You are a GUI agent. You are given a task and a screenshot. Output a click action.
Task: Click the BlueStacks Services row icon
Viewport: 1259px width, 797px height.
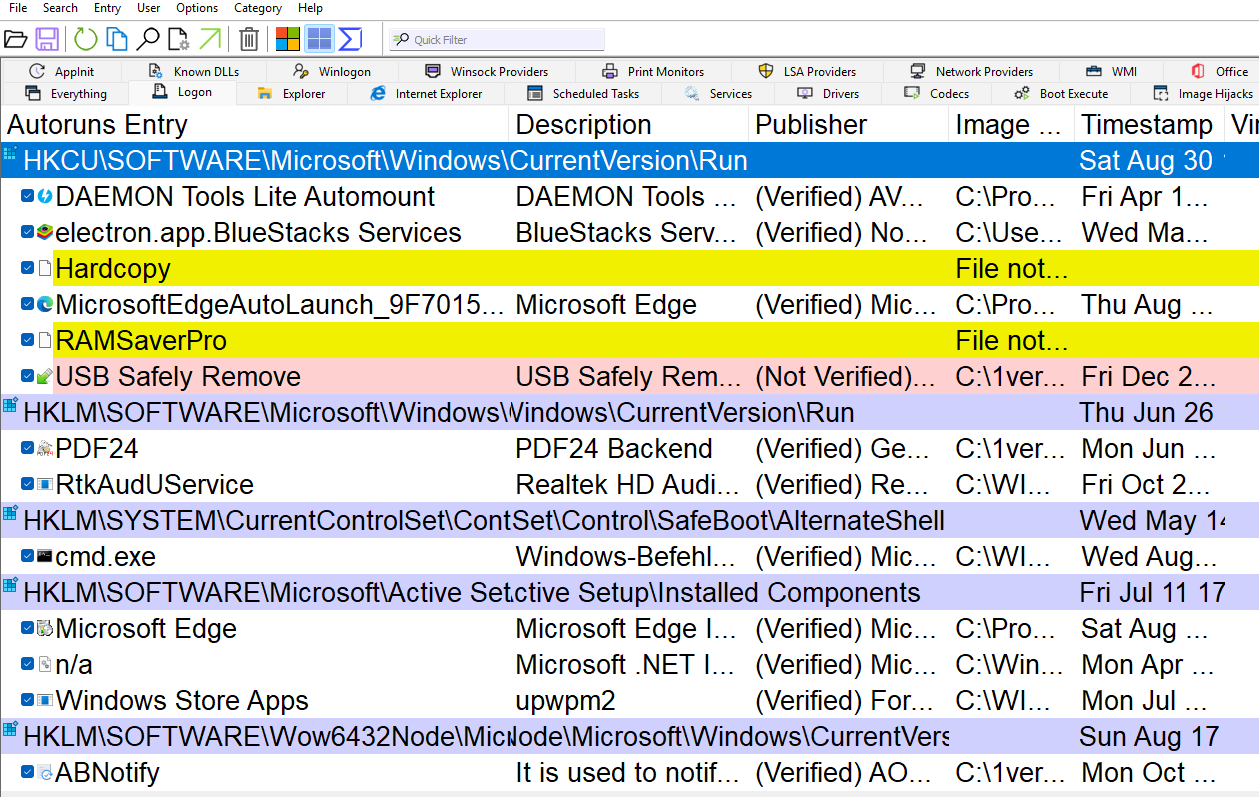pyautogui.click(x=45, y=233)
